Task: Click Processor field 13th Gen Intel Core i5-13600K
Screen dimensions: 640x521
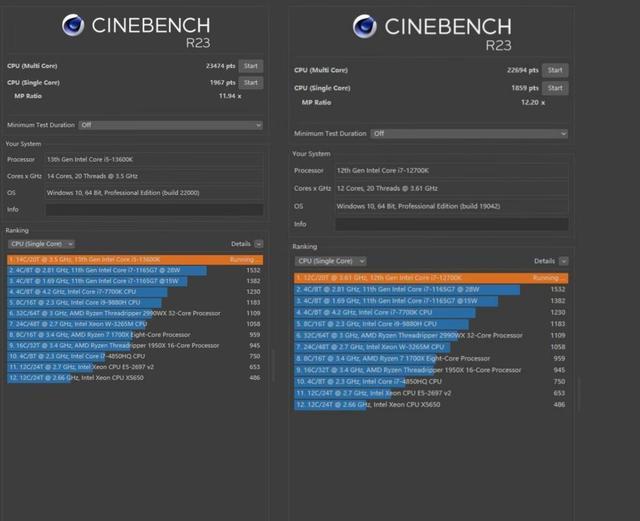Action: click(154, 160)
